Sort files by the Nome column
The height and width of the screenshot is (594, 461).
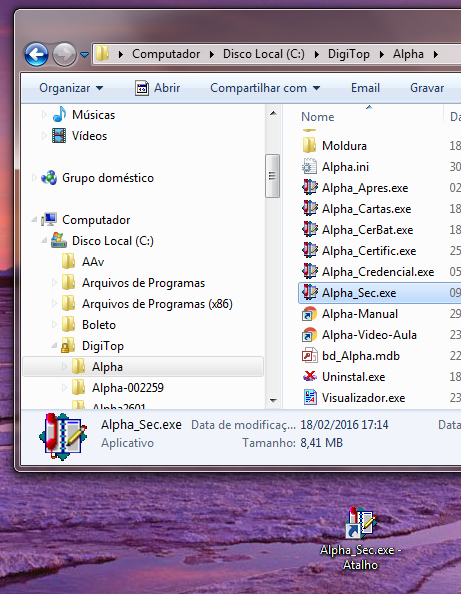[317, 117]
